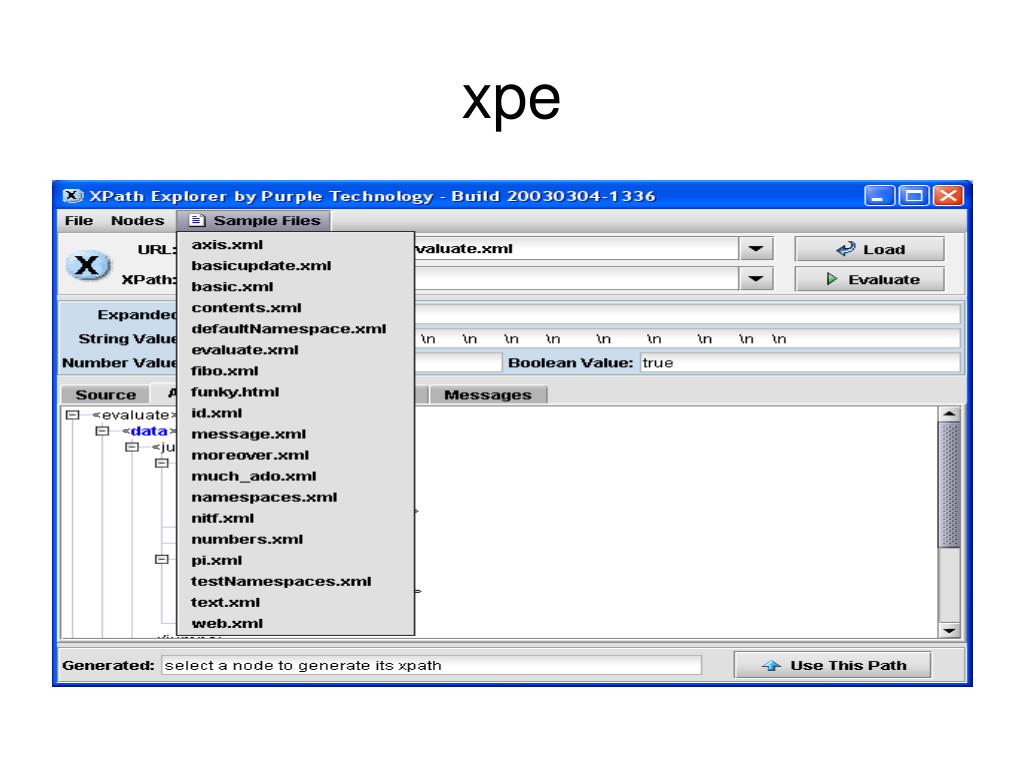The width and height of the screenshot is (1024, 768).
Task: Click the Evaluate button
Action: coord(869,279)
